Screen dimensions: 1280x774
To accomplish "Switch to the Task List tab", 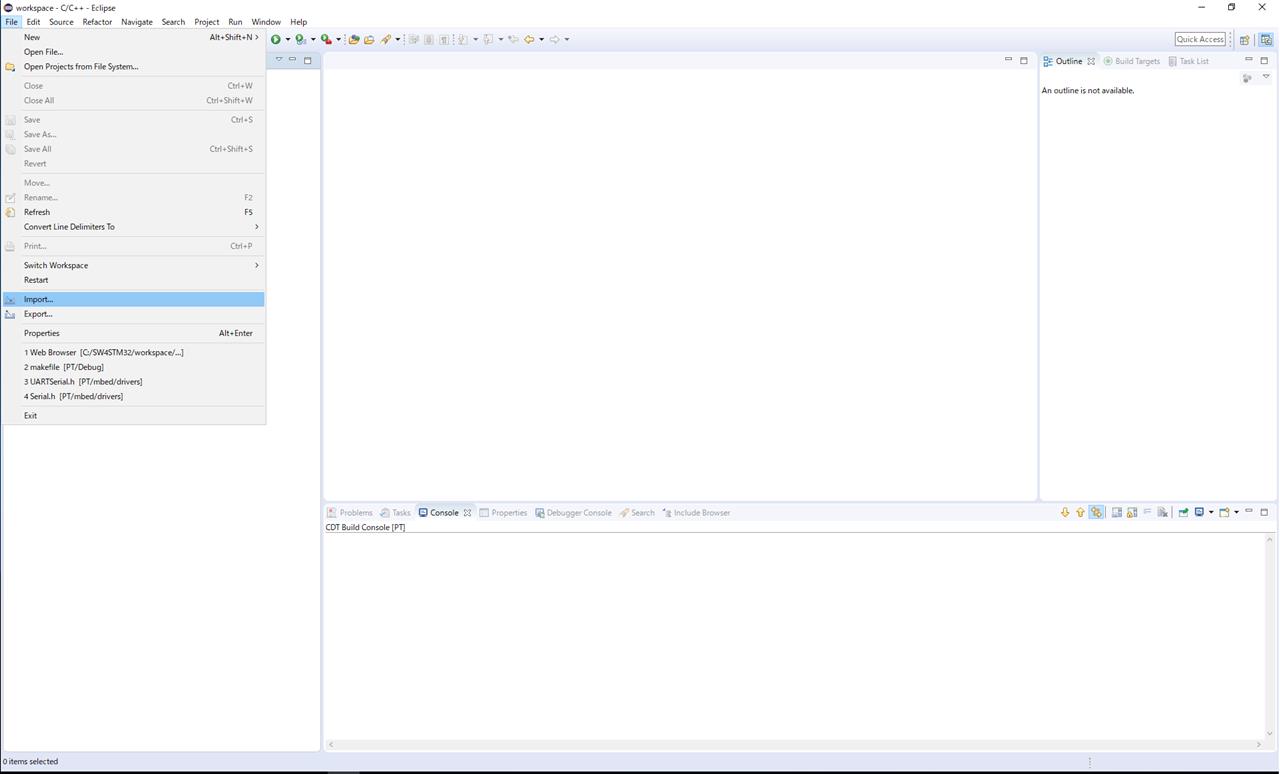I will [x=1188, y=61].
